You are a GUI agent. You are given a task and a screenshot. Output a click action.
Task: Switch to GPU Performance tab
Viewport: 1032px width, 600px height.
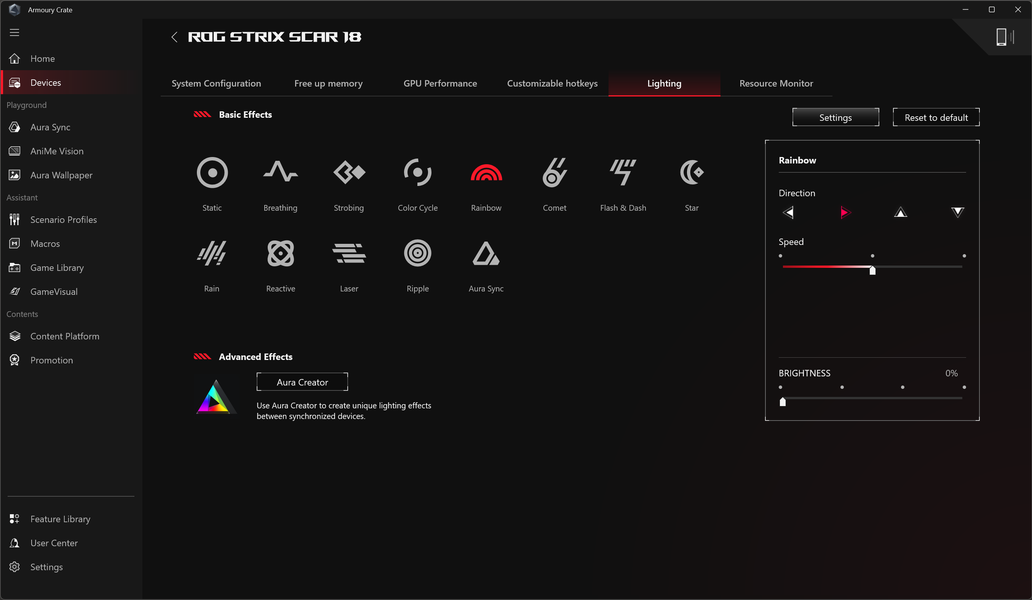coord(440,84)
